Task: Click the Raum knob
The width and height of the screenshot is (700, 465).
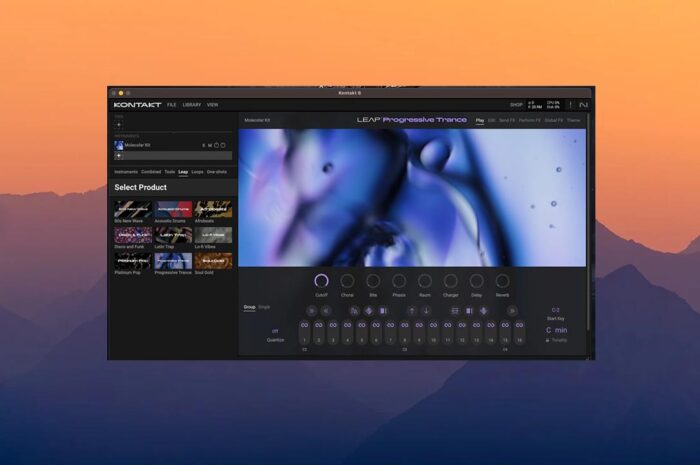Action: [425, 281]
